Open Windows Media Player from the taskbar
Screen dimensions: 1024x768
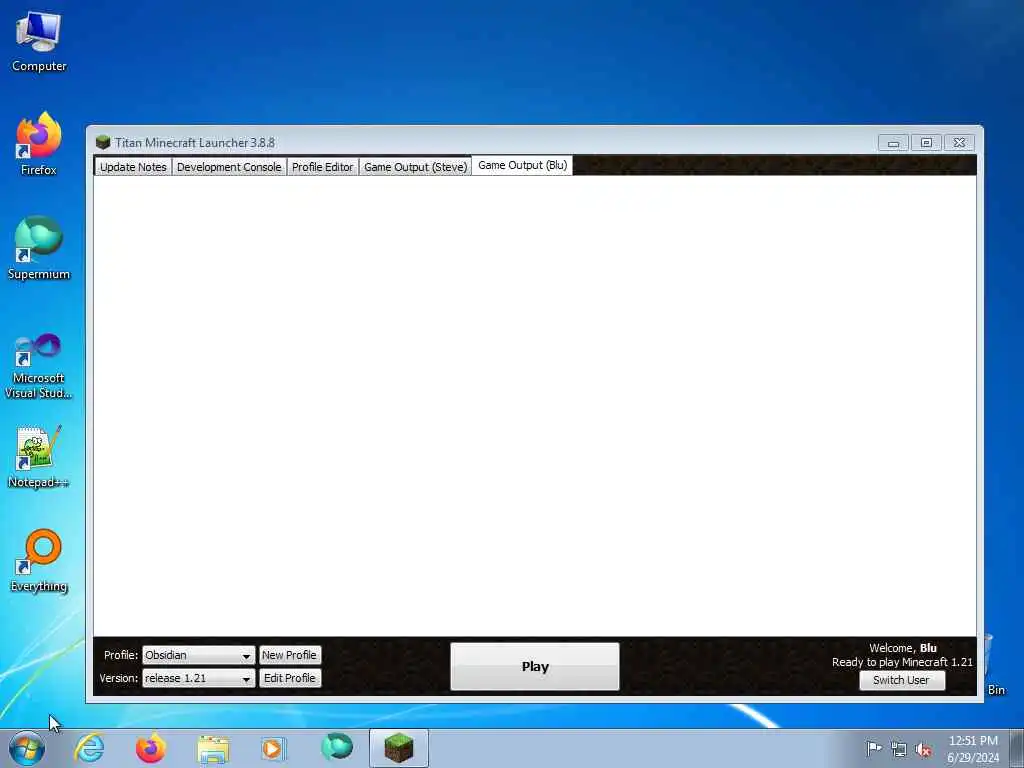tap(274, 748)
